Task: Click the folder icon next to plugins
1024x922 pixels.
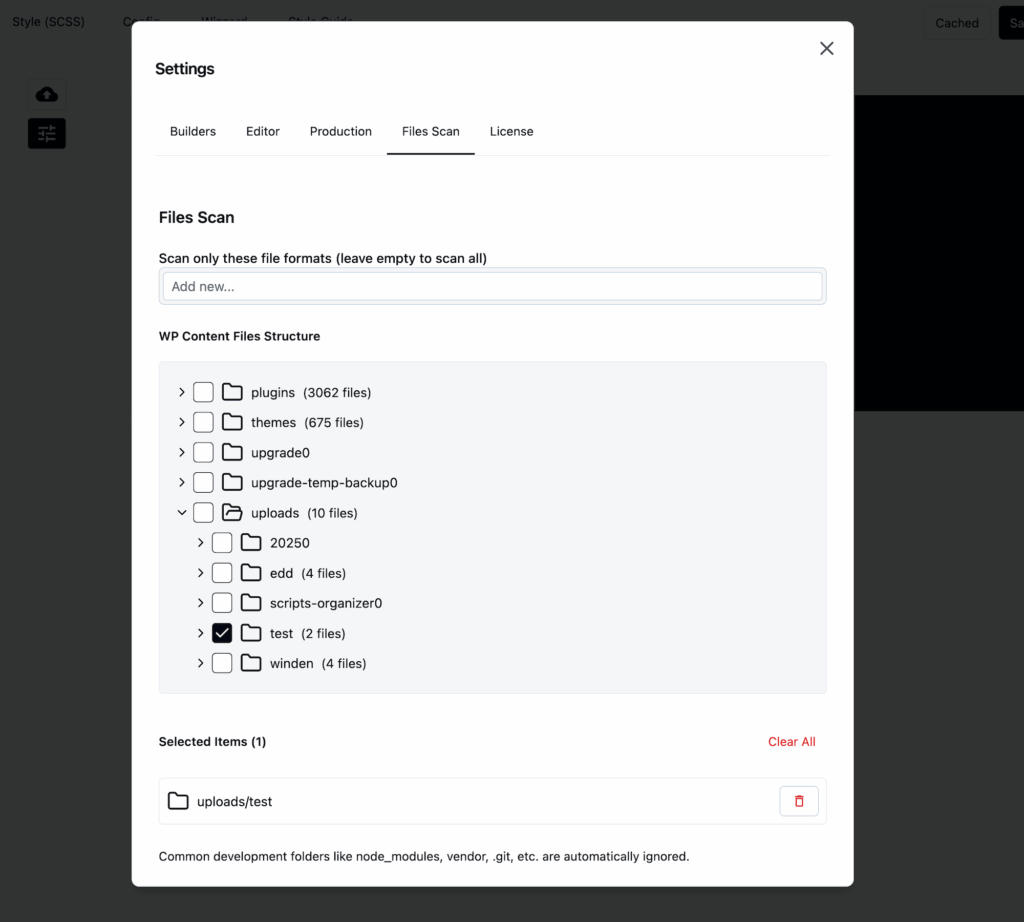Action: [231, 392]
